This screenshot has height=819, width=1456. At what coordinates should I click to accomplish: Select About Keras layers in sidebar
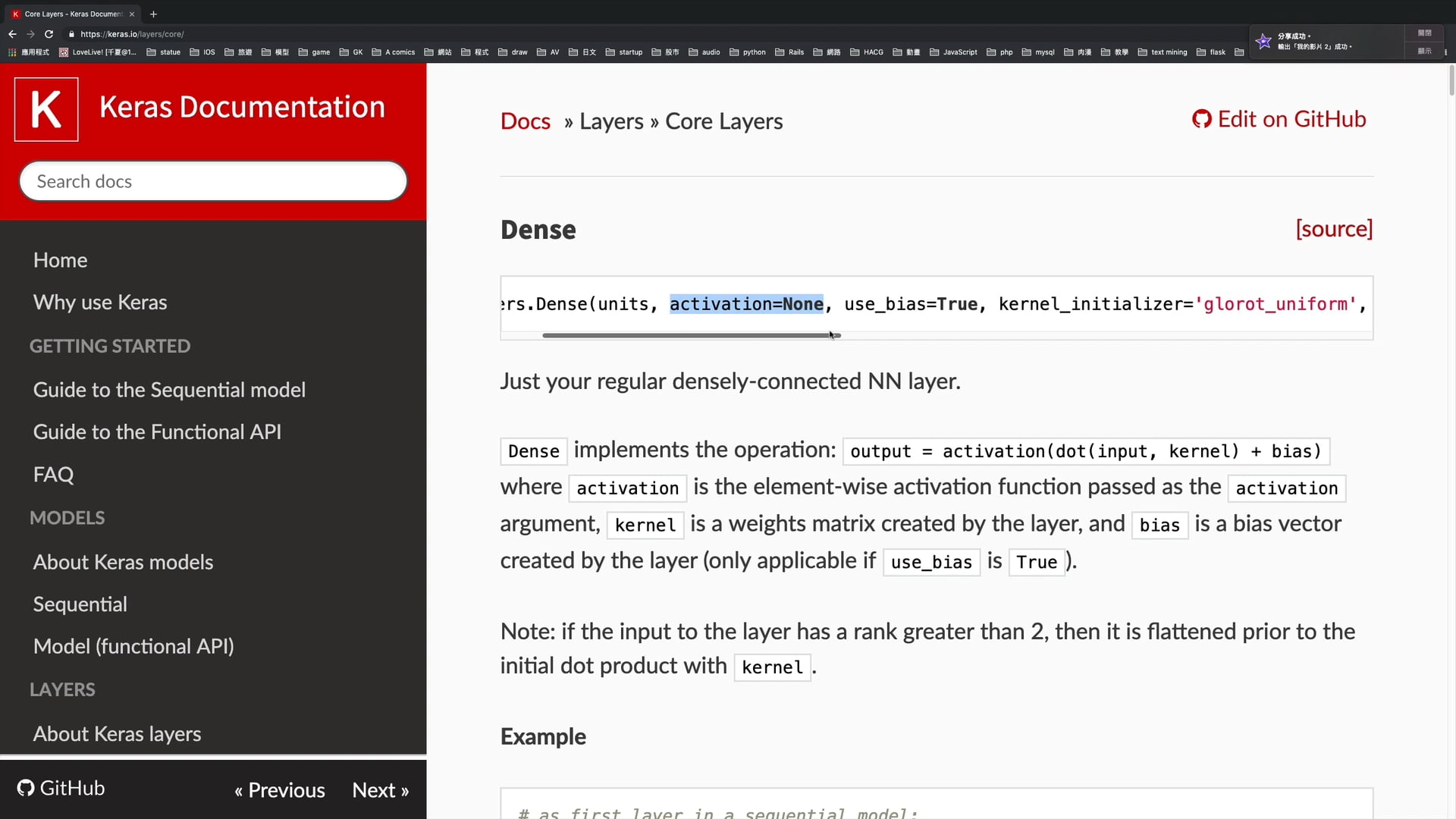click(x=117, y=734)
